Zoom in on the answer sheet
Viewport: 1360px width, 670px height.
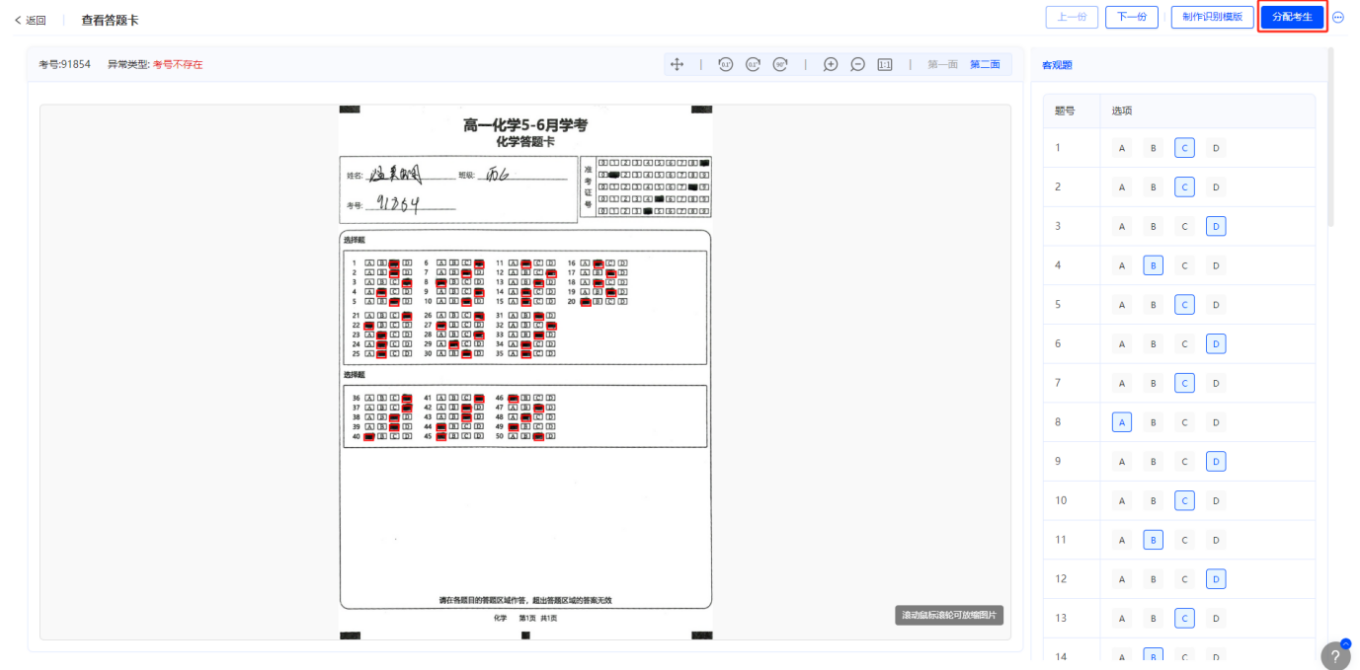[830, 64]
